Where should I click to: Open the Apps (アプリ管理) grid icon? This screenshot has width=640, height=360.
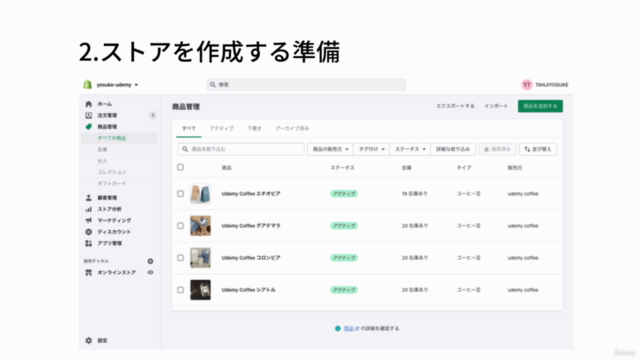pyautogui.click(x=89, y=243)
